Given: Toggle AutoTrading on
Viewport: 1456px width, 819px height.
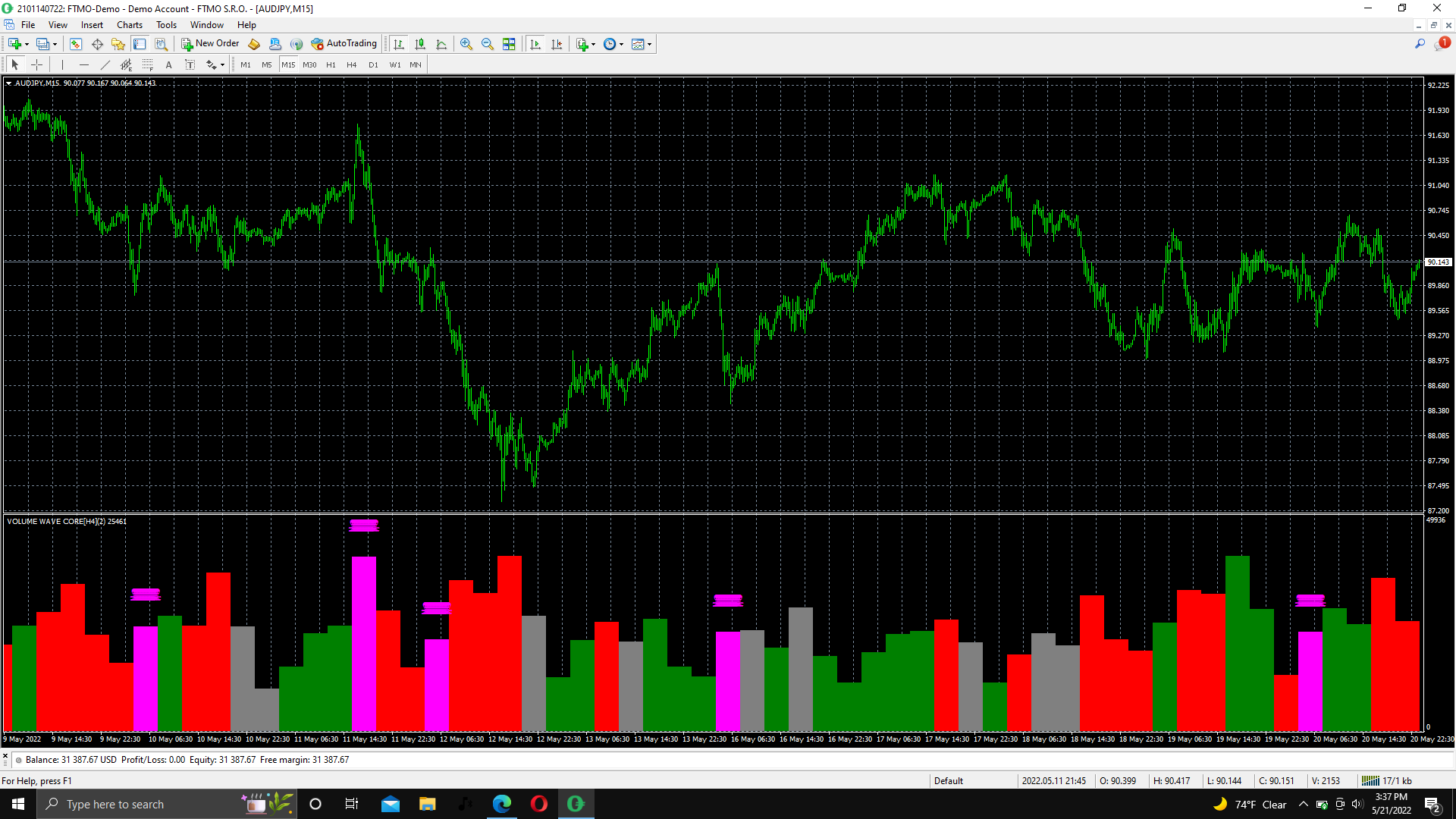Looking at the screenshot, I should coord(344,44).
